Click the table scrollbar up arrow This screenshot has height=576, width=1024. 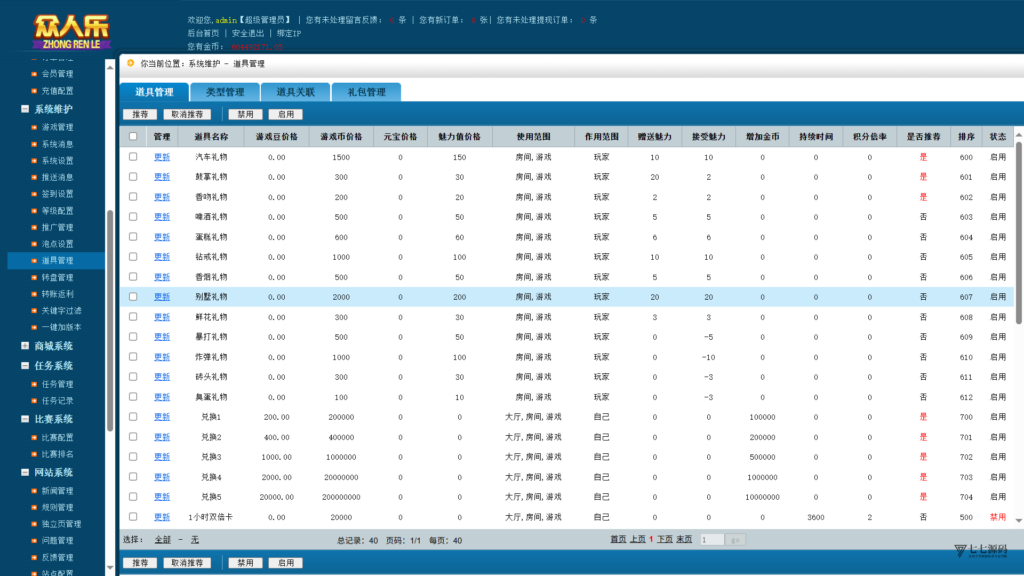click(1019, 135)
